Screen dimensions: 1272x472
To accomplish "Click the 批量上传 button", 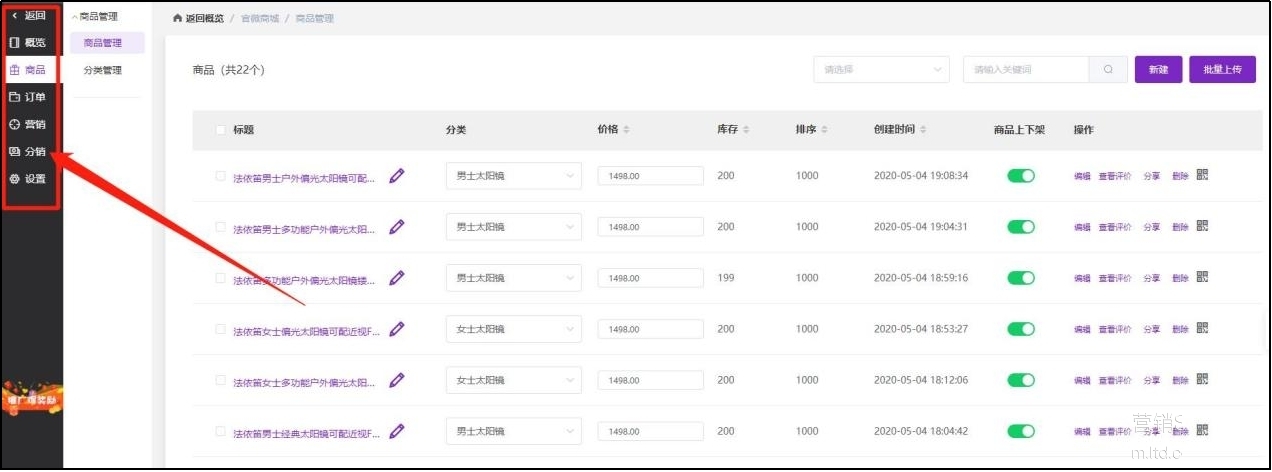I will (x=1222, y=70).
